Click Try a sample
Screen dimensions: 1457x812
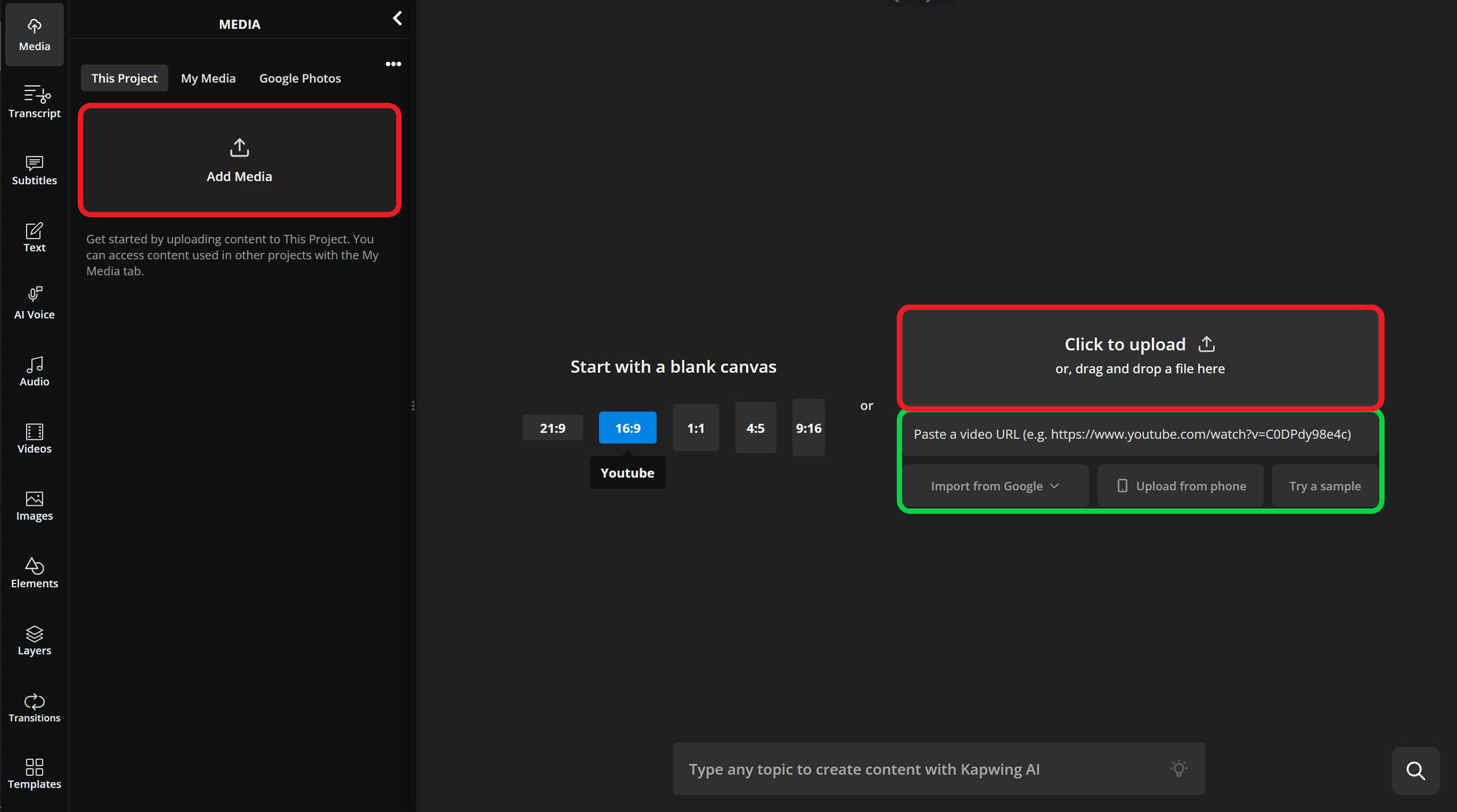(1324, 486)
